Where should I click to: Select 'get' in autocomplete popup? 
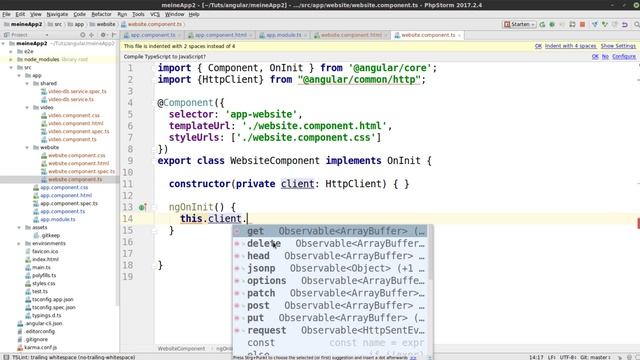click(330, 231)
